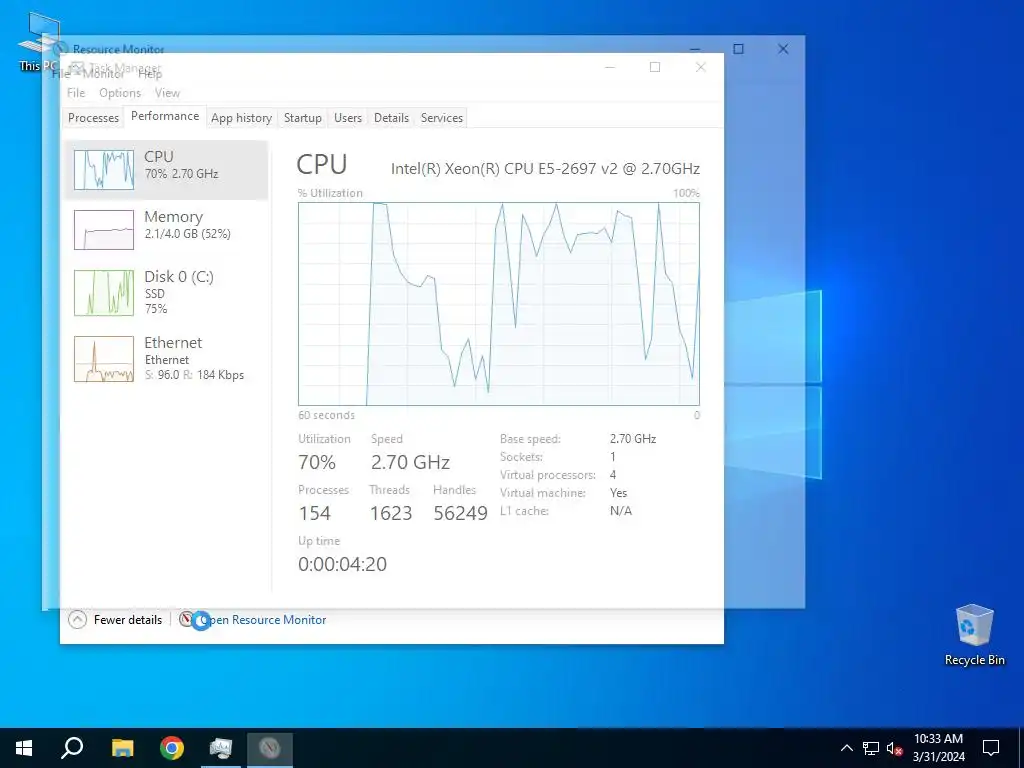Close the Task Manager window
The image size is (1024, 768).
701,67
